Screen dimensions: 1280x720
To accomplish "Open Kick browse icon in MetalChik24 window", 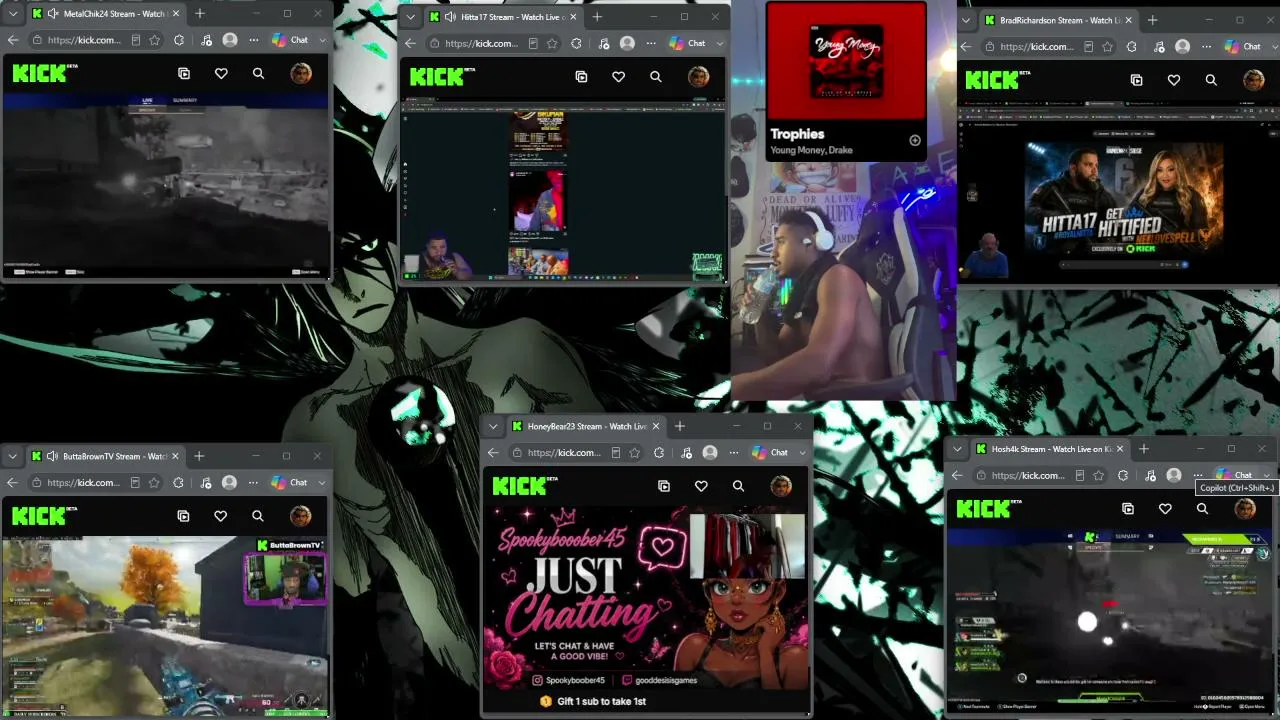I will click(x=184, y=73).
